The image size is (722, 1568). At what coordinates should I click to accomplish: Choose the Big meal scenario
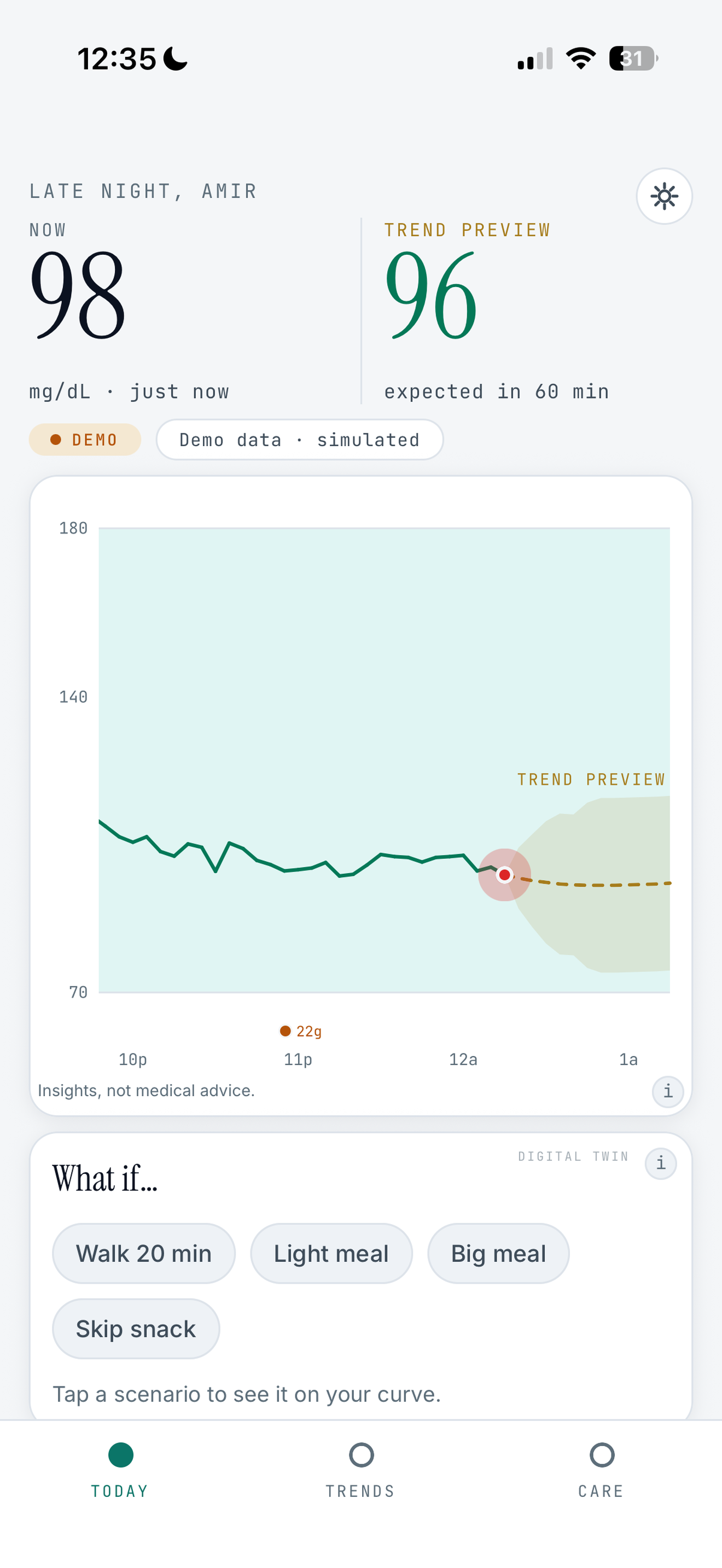(x=498, y=1253)
